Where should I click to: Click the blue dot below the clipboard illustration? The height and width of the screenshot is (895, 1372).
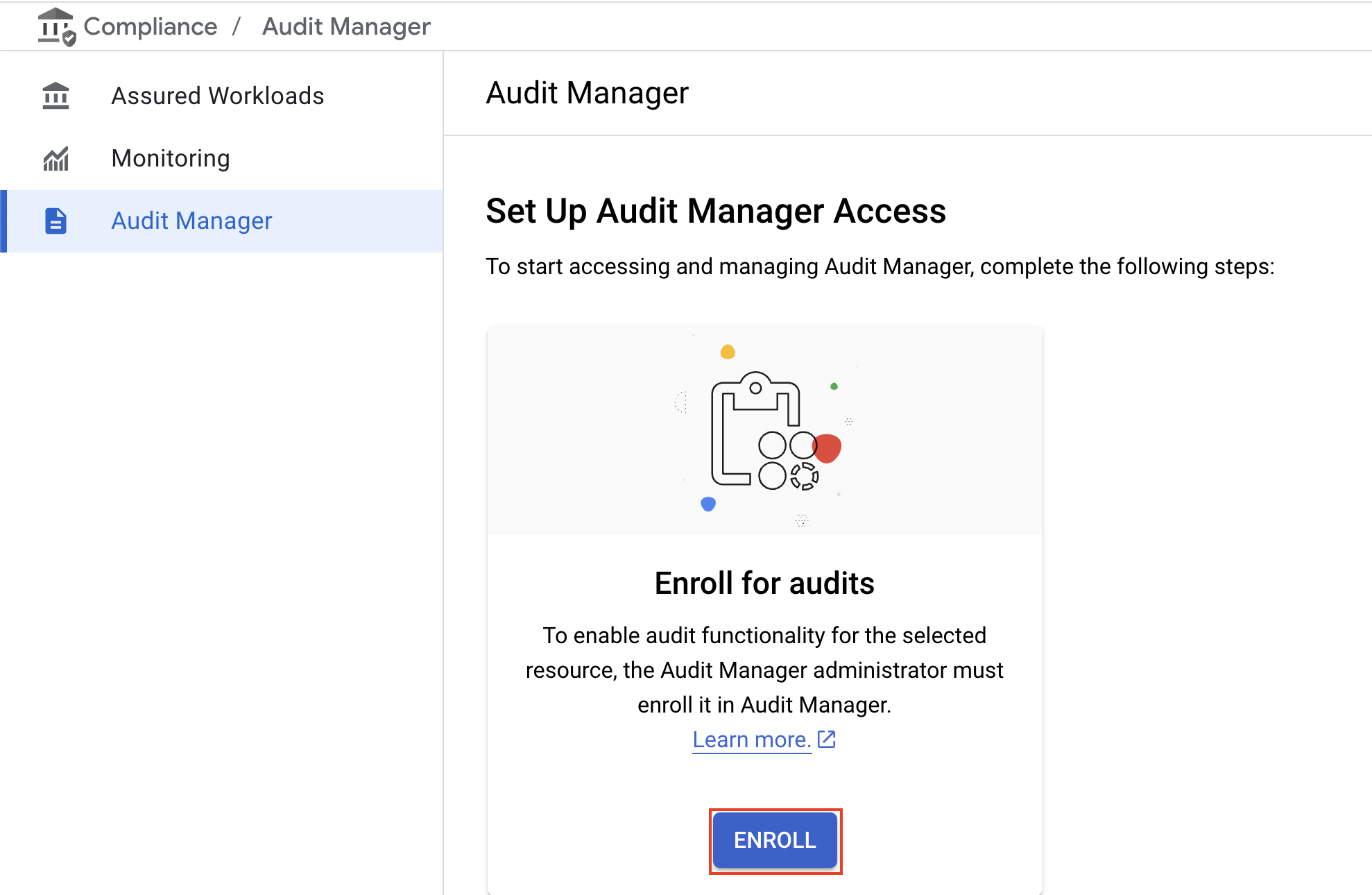pos(708,504)
